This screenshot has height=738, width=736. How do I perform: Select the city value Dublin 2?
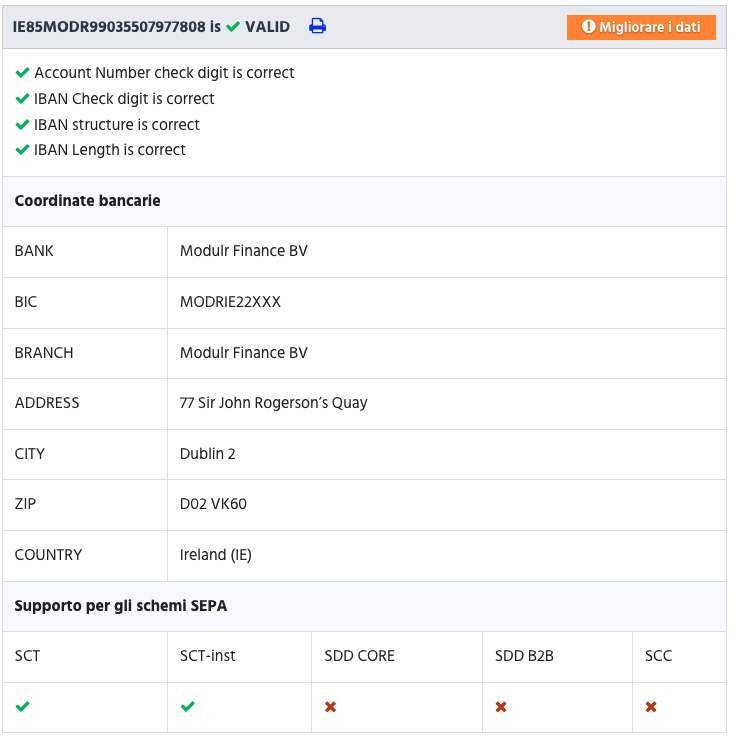[208, 454]
